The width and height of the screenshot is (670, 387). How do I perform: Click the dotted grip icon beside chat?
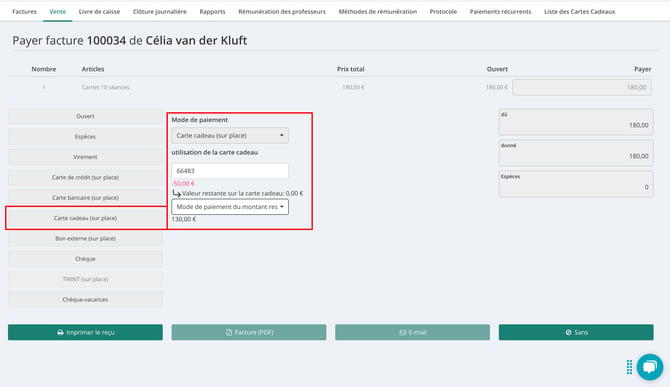[629, 367]
